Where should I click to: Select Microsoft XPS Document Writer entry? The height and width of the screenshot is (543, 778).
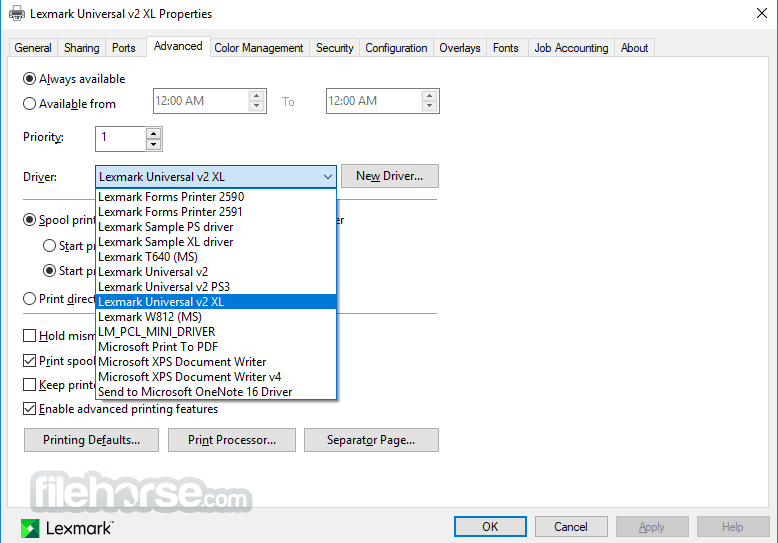216,361
